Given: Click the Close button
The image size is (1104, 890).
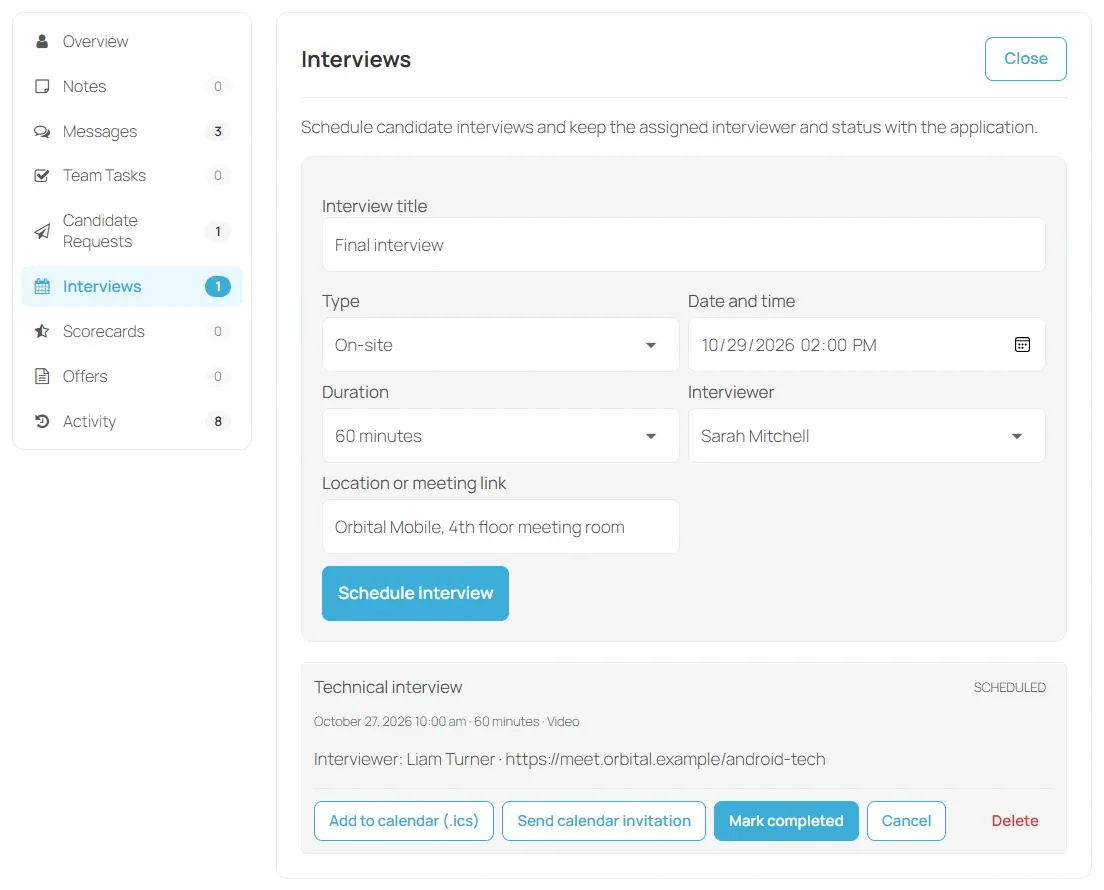Looking at the screenshot, I should point(1025,59).
